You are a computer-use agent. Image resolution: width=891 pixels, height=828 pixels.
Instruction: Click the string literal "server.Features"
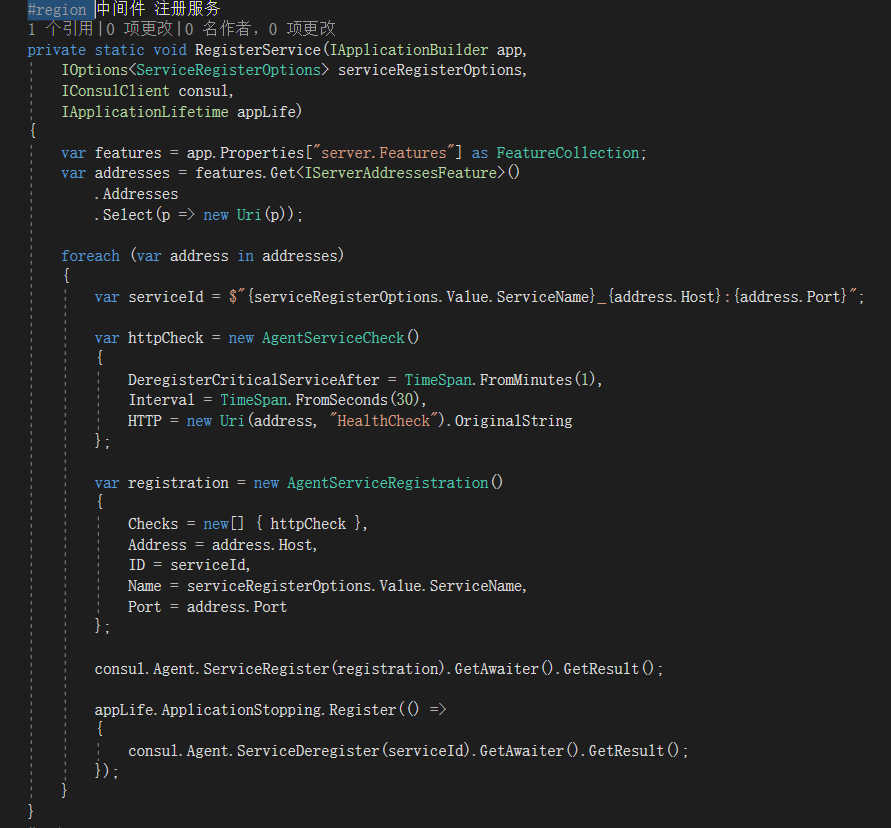point(384,153)
